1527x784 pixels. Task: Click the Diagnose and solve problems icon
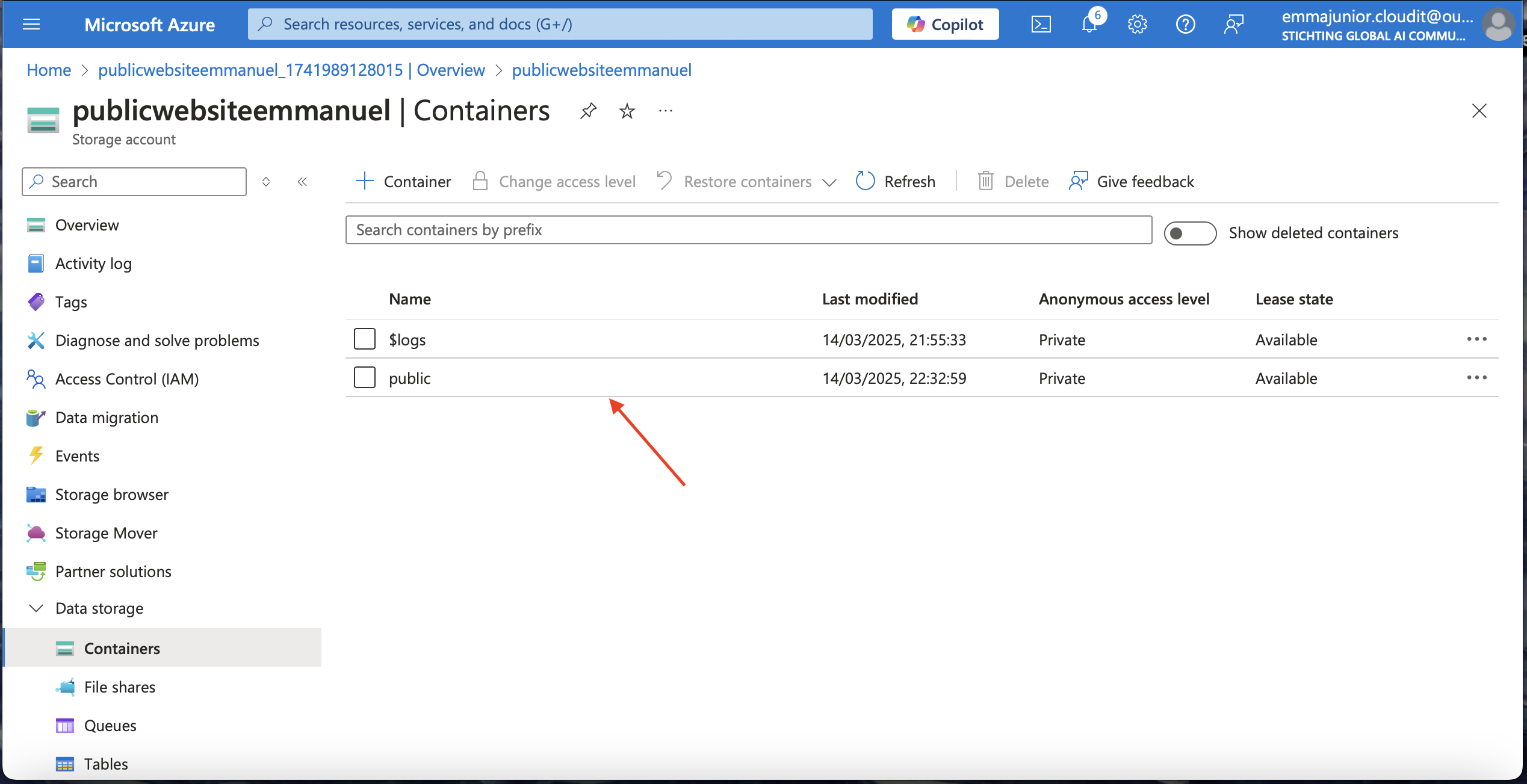[x=36, y=341]
